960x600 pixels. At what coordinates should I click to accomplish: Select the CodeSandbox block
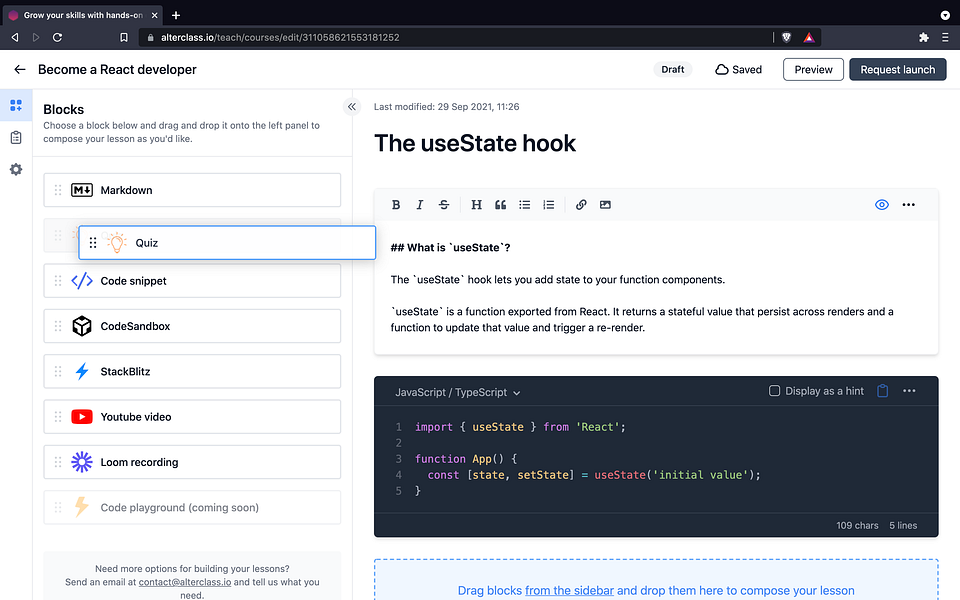[x=192, y=326]
